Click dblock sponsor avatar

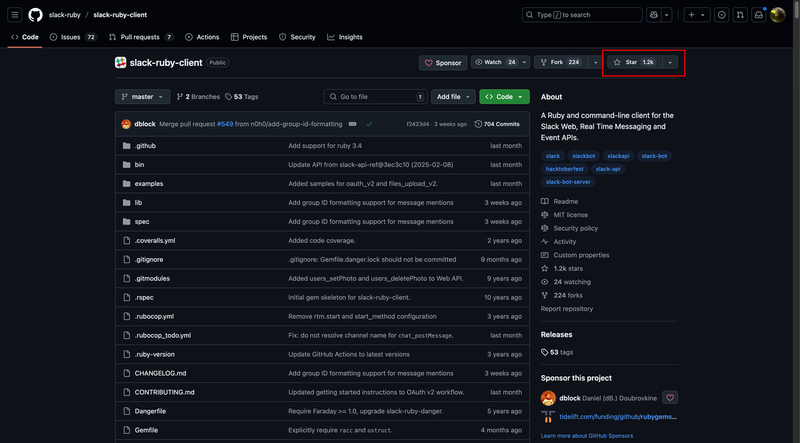point(548,398)
